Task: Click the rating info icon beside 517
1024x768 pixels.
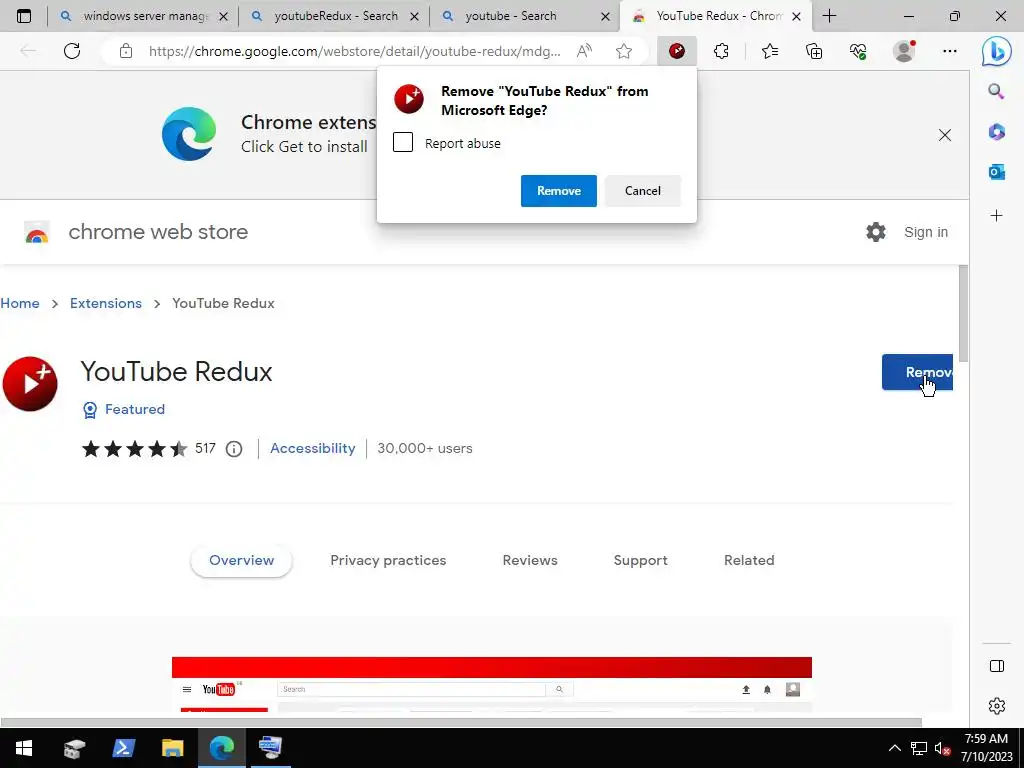Action: (234, 449)
